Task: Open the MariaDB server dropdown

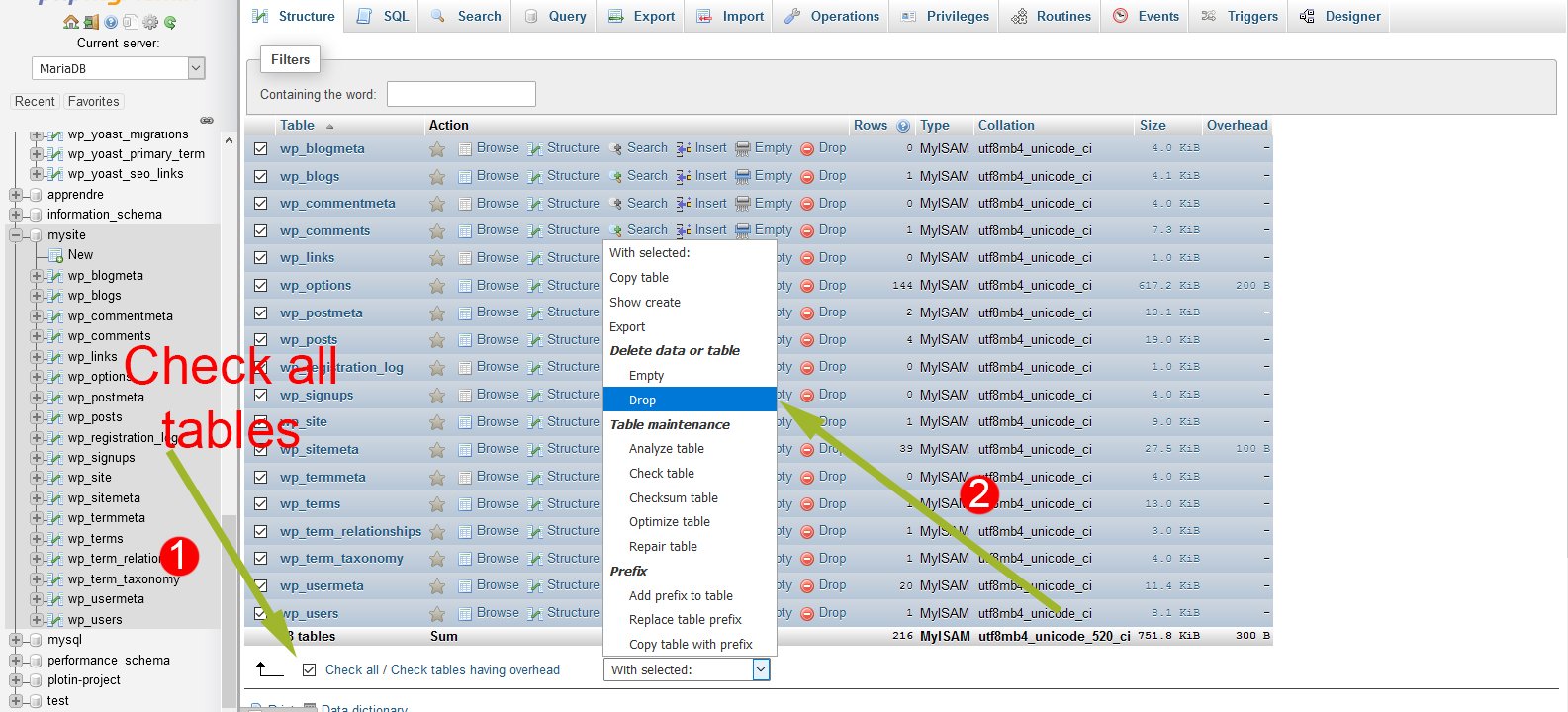Action: [118, 68]
